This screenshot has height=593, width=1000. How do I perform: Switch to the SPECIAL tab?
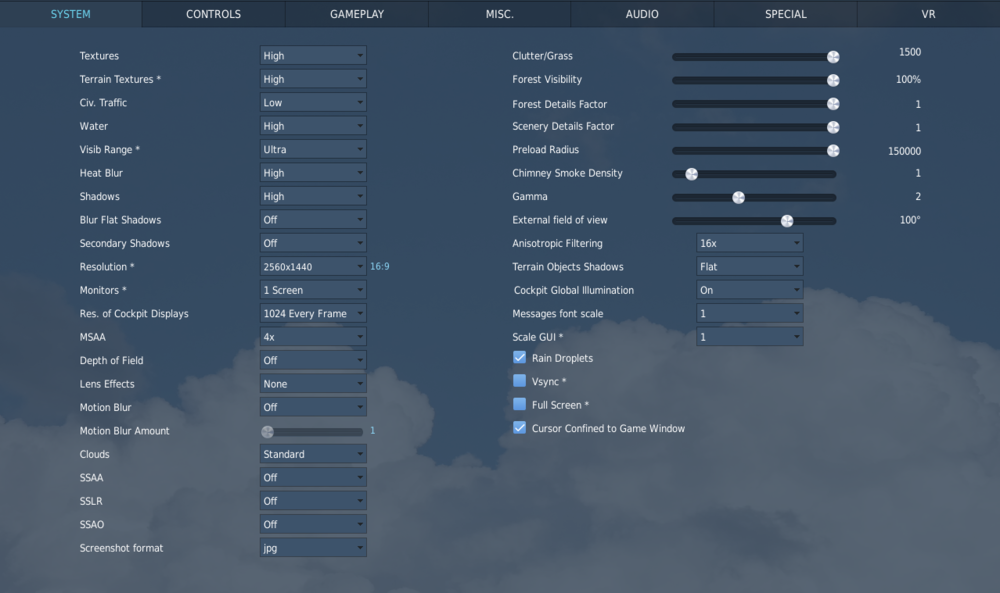click(x=785, y=14)
